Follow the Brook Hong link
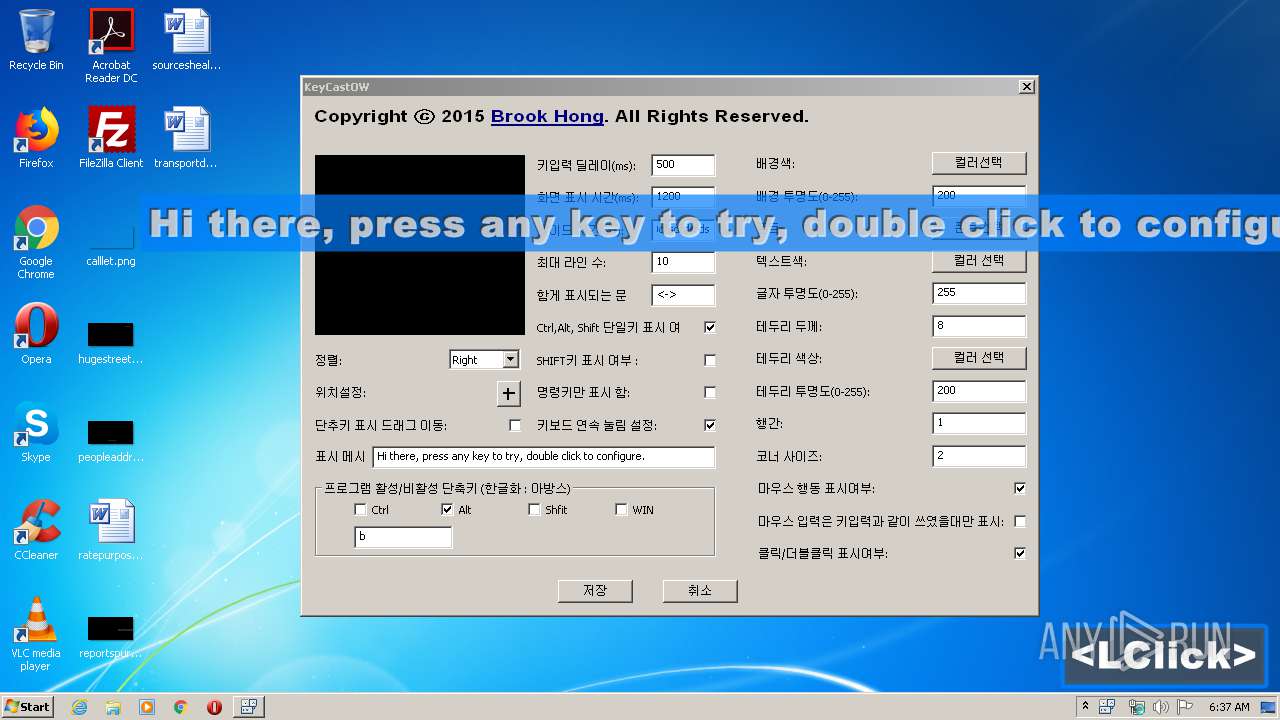Screen dimensions: 1280x720 click(x=547, y=116)
